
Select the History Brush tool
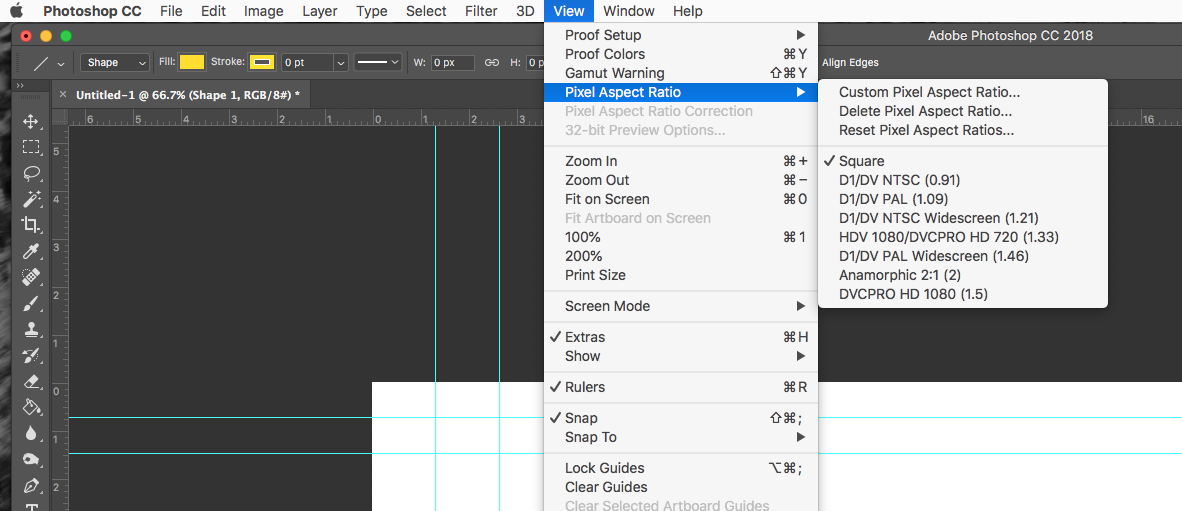pos(31,355)
